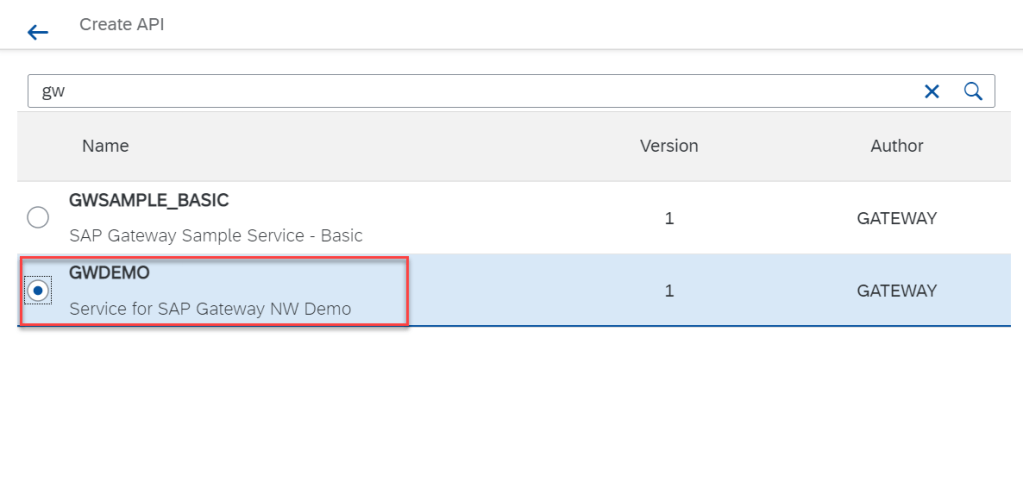1023x482 pixels.
Task: Focus the search box containing "gw"
Action: click(x=470, y=91)
